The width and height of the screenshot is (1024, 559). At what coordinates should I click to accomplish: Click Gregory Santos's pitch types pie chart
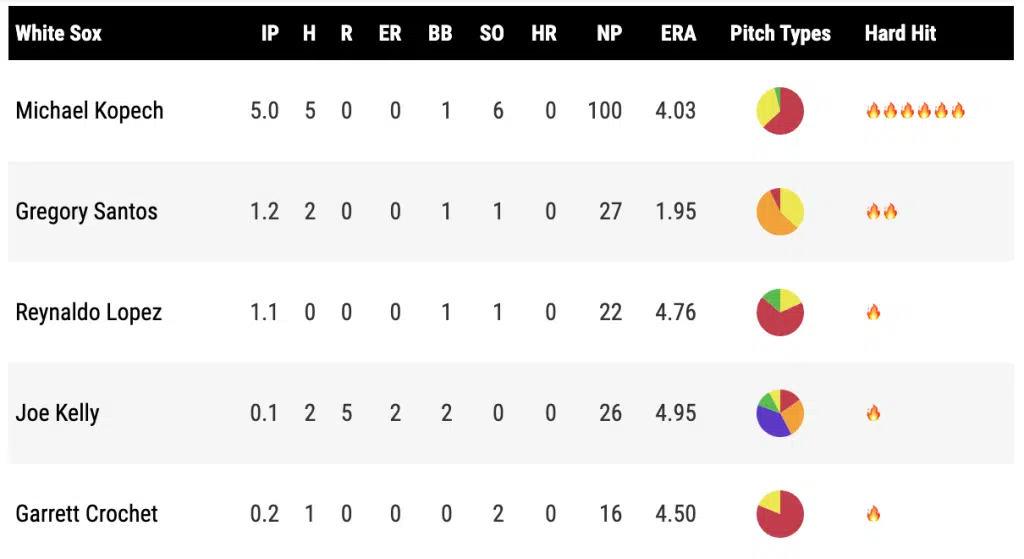[x=780, y=211]
